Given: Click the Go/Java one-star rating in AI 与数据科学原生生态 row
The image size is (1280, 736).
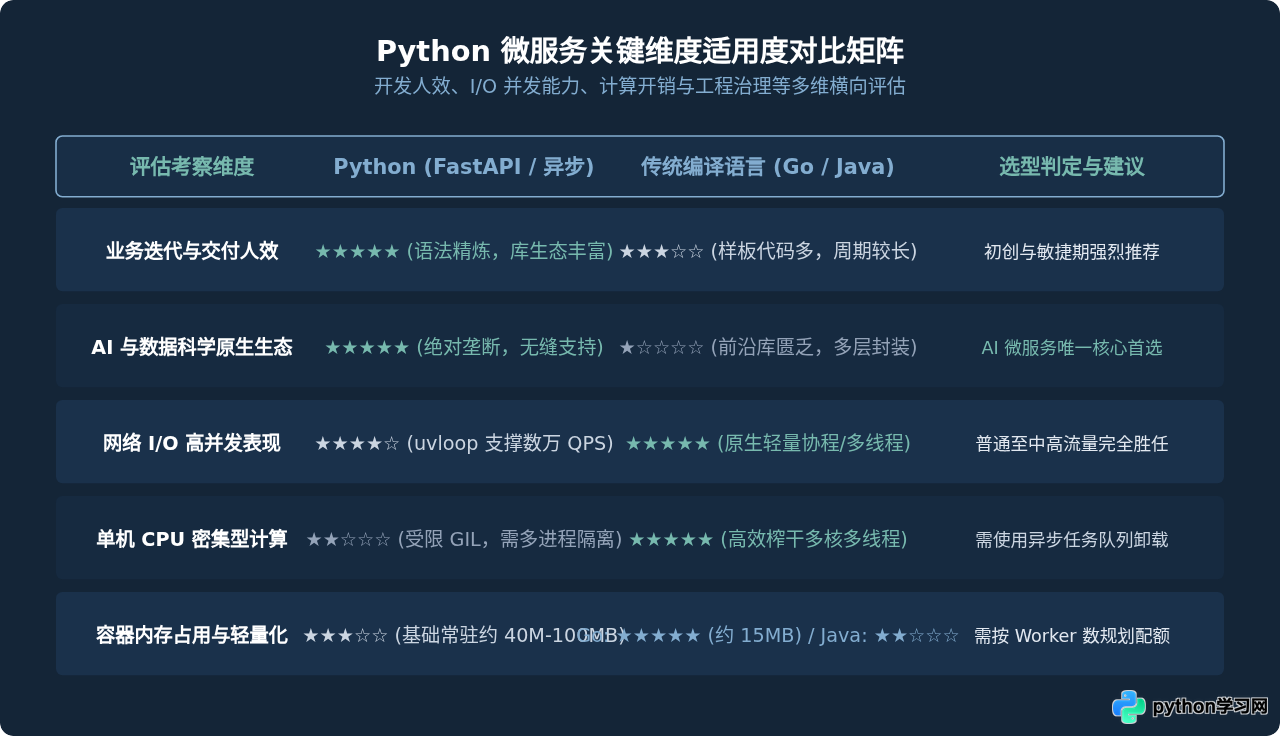Looking at the screenshot, I should point(661,348).
